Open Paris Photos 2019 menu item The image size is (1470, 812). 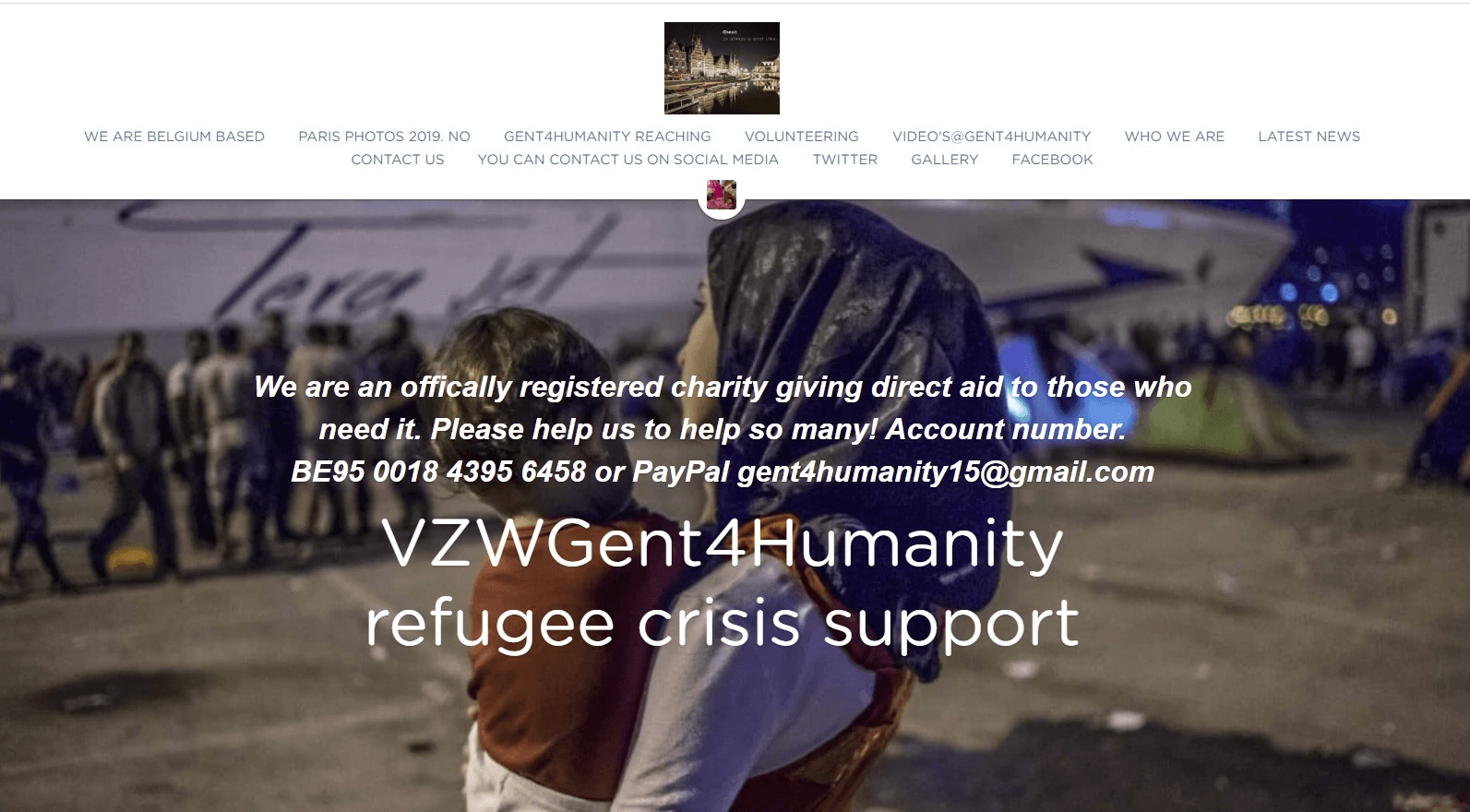pyautogui.click(x=384, y=137)
